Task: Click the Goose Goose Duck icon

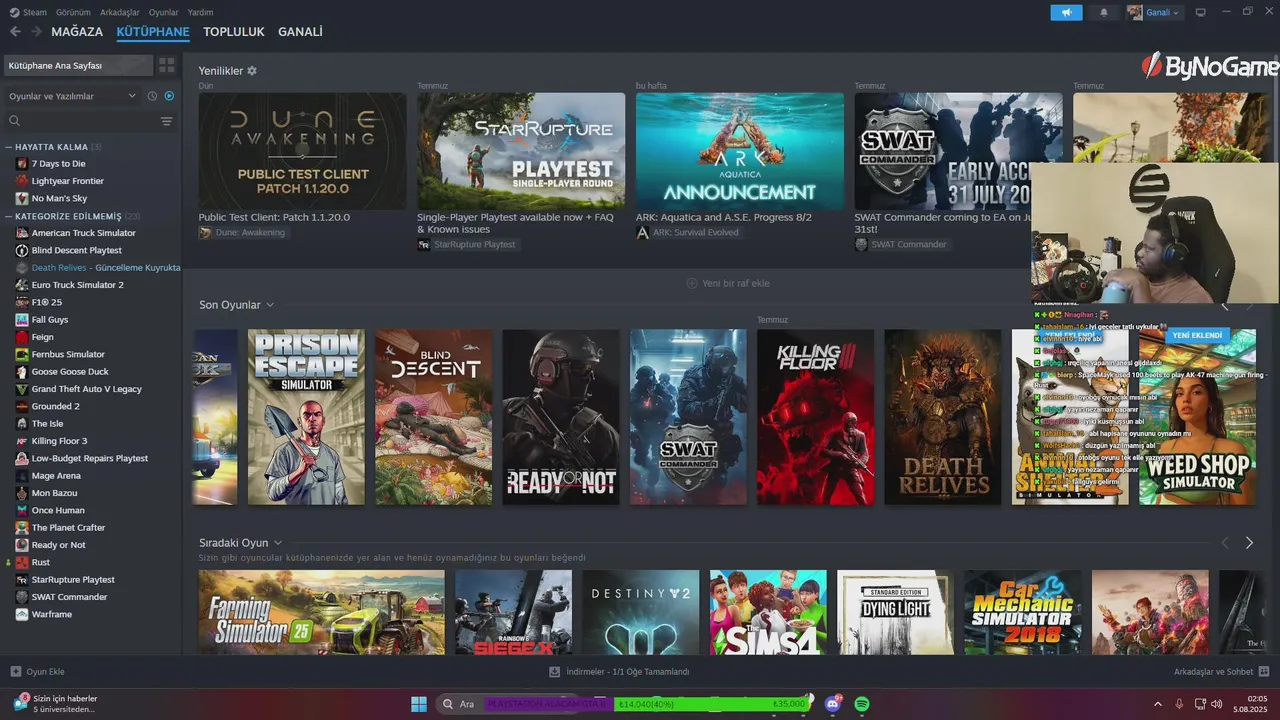Action: coord(22,372)
